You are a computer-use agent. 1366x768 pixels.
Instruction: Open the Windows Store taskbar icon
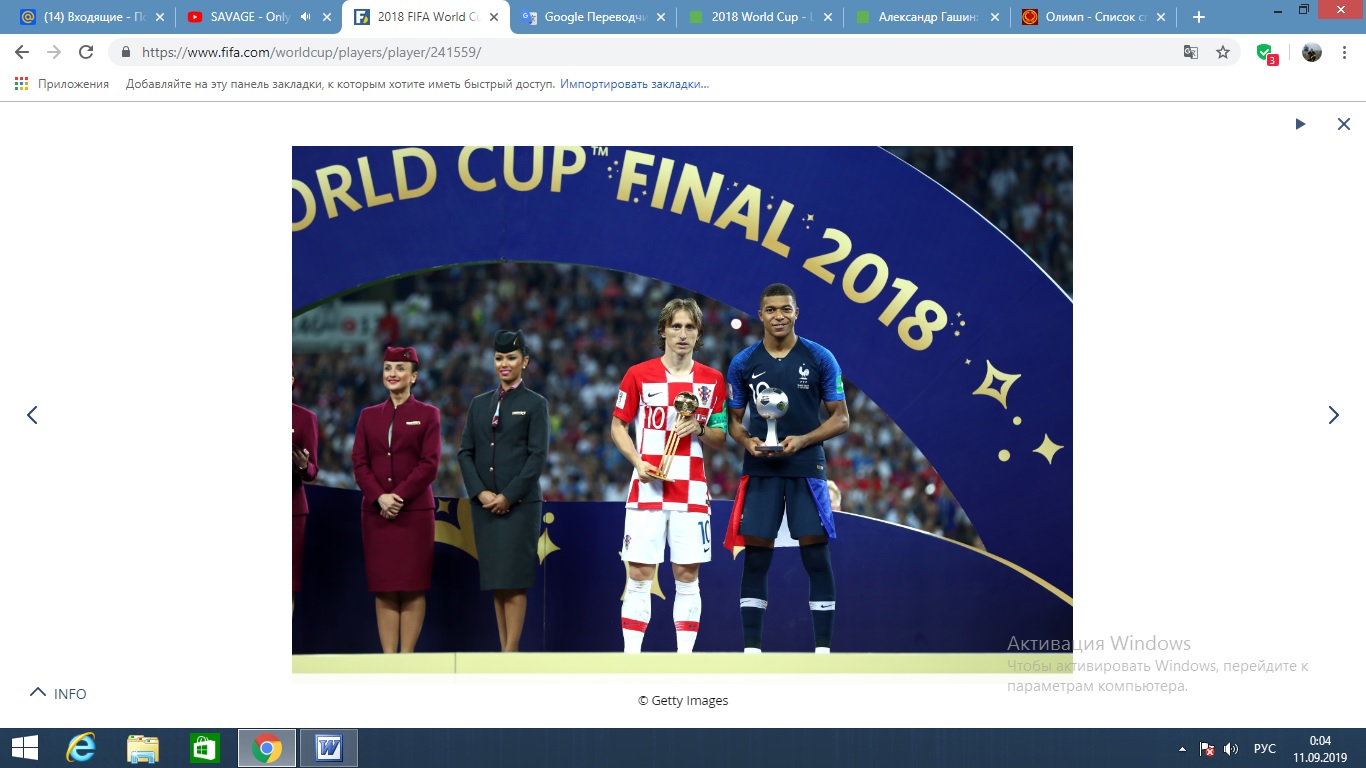204,748
